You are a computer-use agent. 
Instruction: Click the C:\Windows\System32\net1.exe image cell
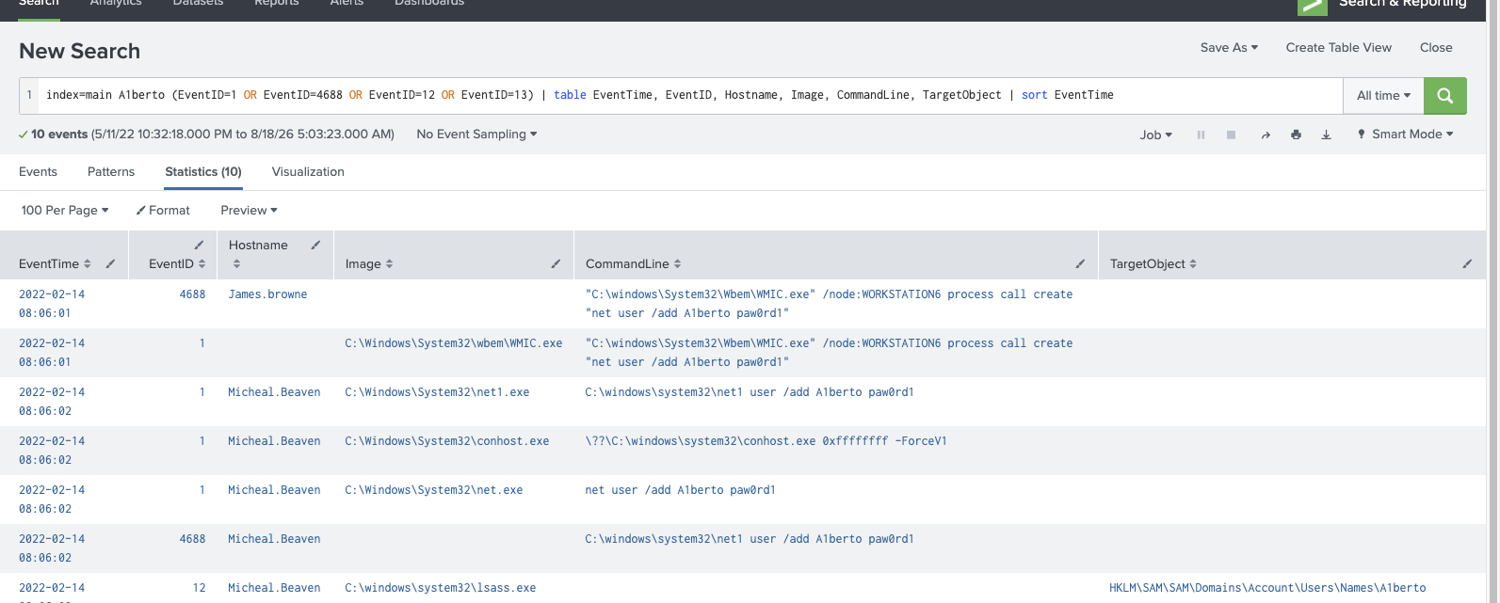pos(437,392)
